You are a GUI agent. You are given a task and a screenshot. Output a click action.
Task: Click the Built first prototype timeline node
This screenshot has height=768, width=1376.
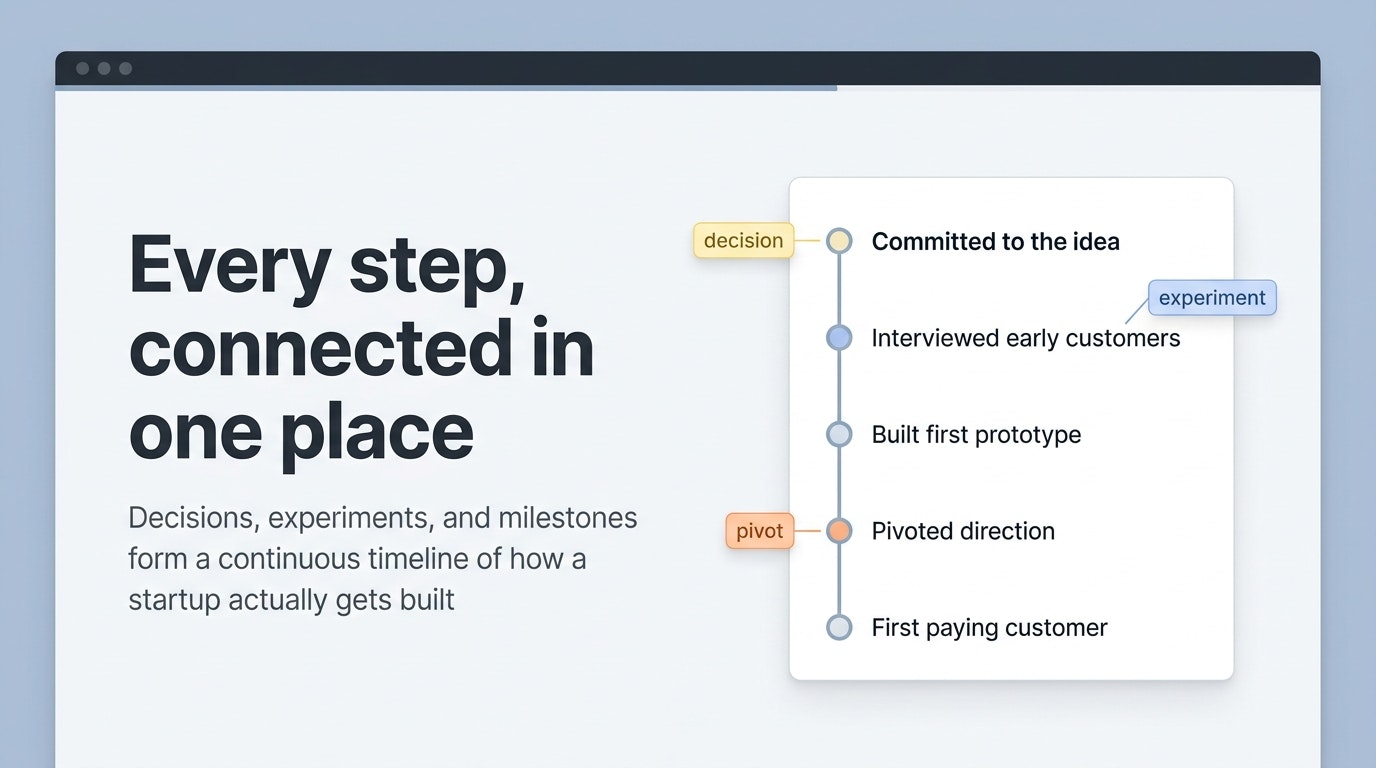point(839,434)
